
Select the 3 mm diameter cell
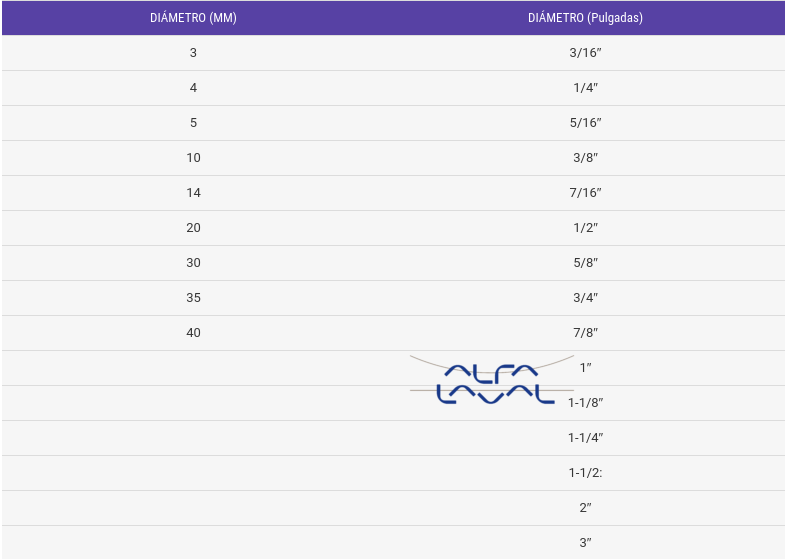[193, 53]
